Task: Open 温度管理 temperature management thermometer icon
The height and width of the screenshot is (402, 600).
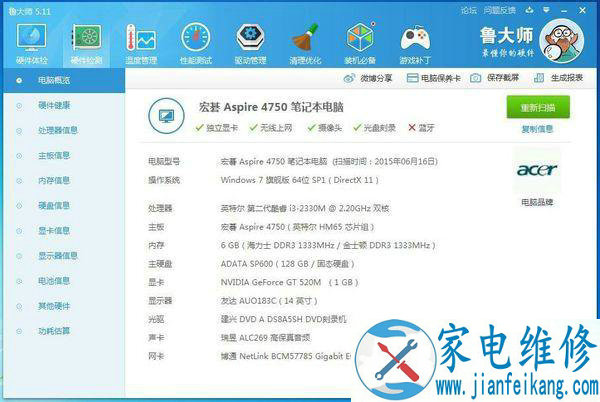Action: tap(141, 44)
